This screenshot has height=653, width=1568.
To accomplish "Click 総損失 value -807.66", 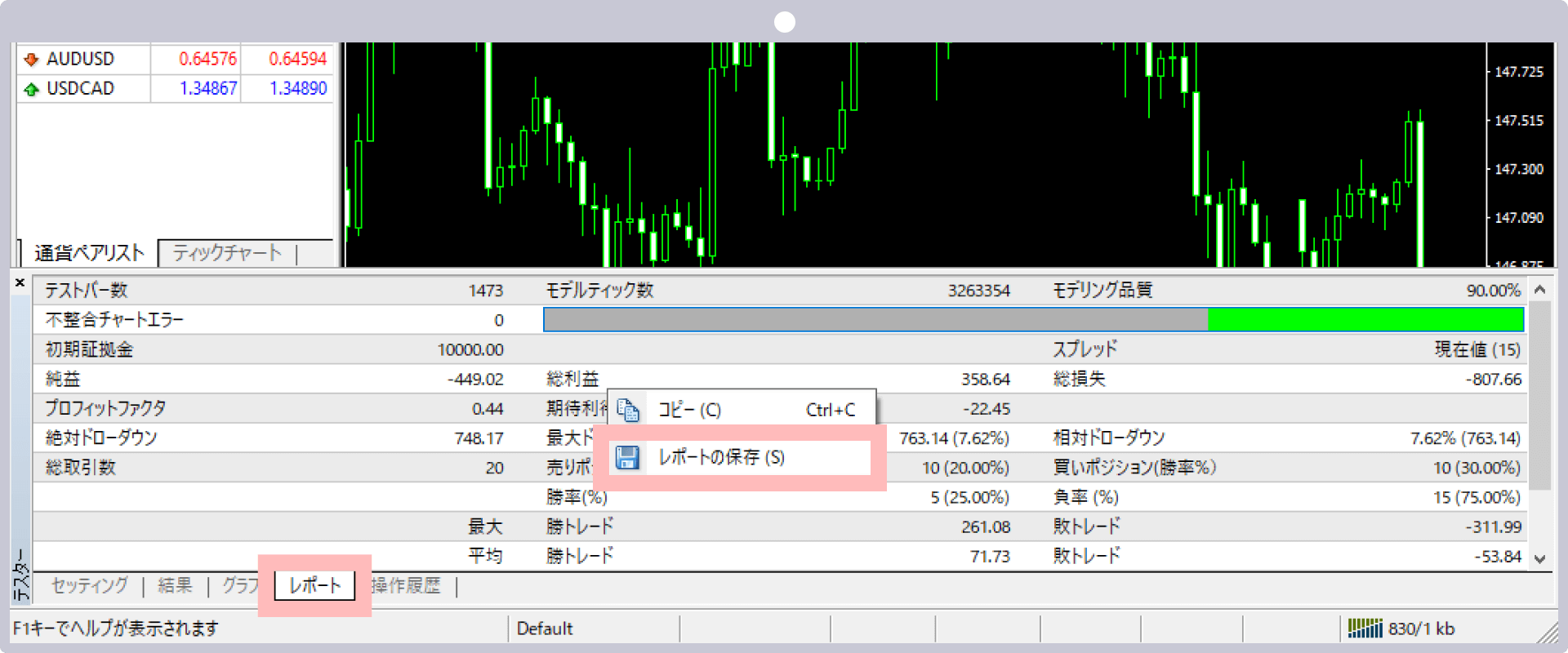I will coord(1493,380).
